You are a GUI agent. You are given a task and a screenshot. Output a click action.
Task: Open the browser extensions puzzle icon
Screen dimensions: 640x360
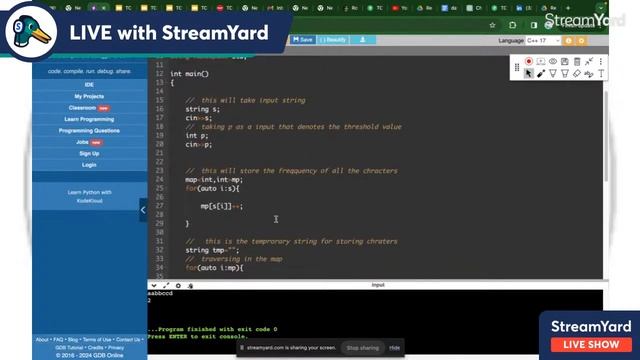point(513,25)
